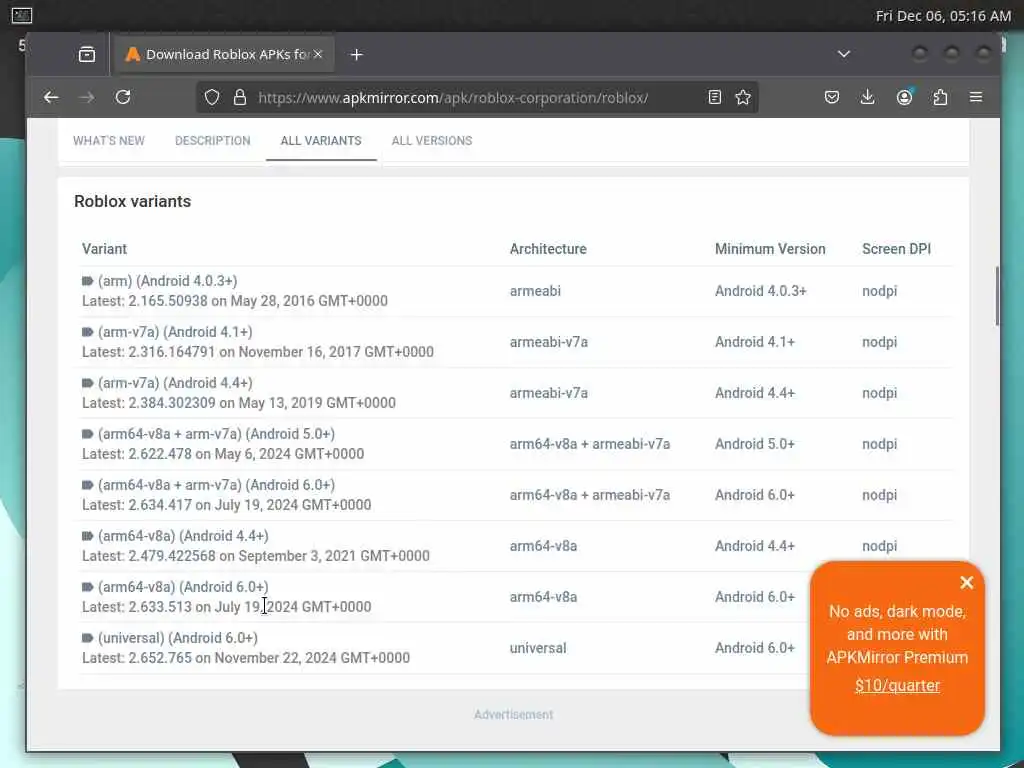This screenshot has width=1024, height=768.
Task: Click the 'Roblox variants' heading
Action: pos(133,201)
